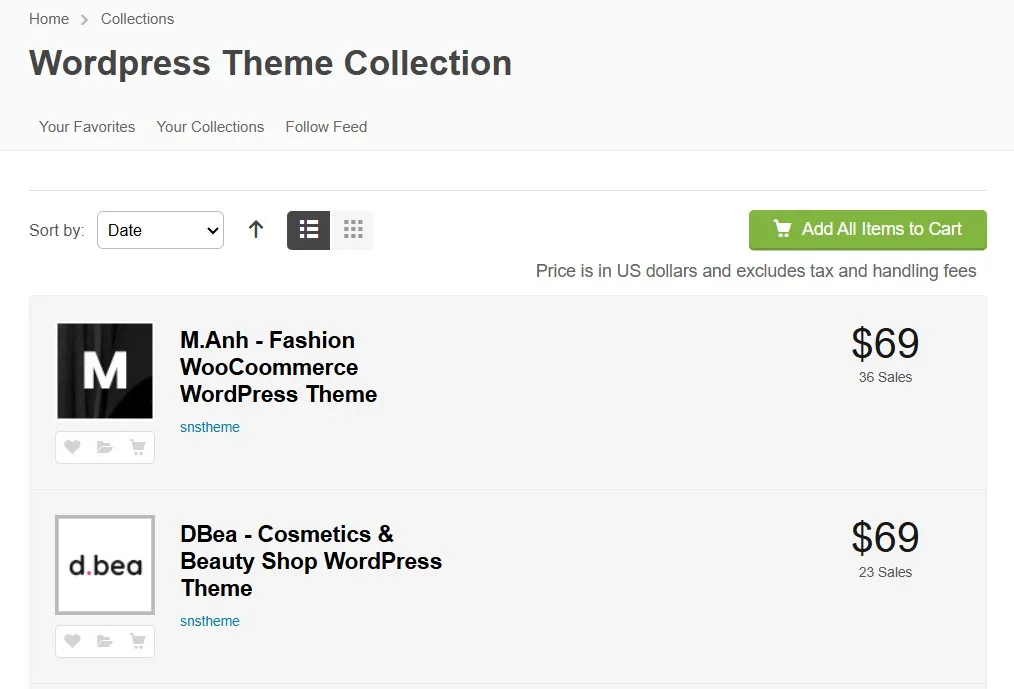The image size is (1014, 689).
Task: Open DBea Cosmetics & Beauty Shop title
Action: 310,561
